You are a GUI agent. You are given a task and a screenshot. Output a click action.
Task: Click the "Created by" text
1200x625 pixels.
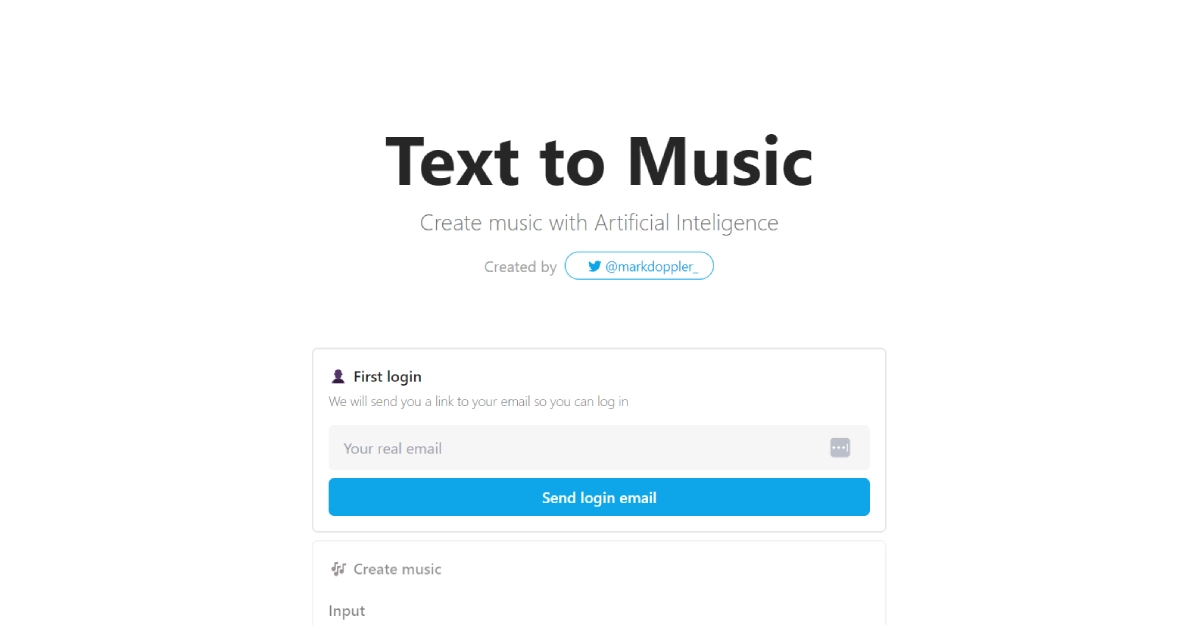coord(520,267)
